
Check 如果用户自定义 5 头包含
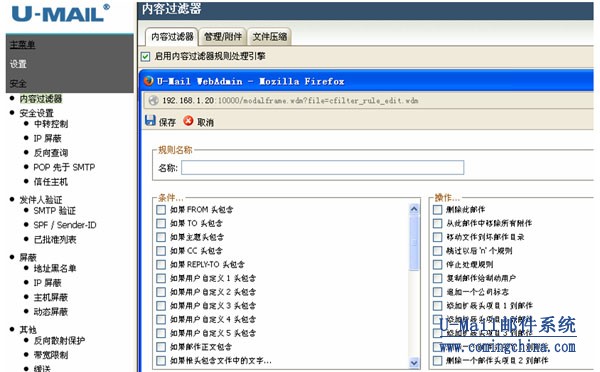tap(161, 333)
